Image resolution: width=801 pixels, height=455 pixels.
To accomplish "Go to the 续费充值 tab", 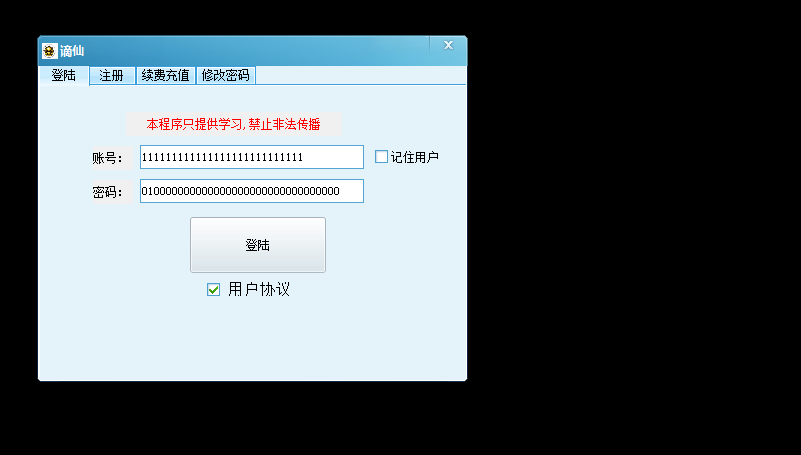I will [166, 76].
